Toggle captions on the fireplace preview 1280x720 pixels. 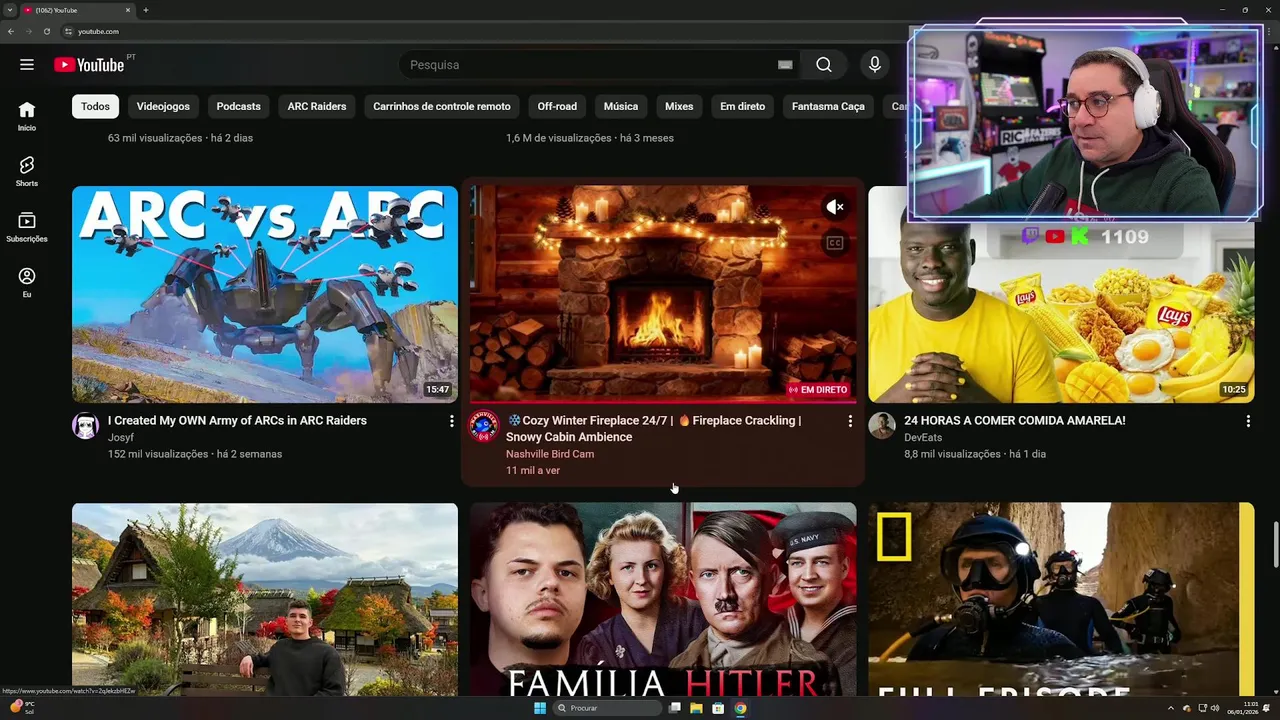(835, 243)
